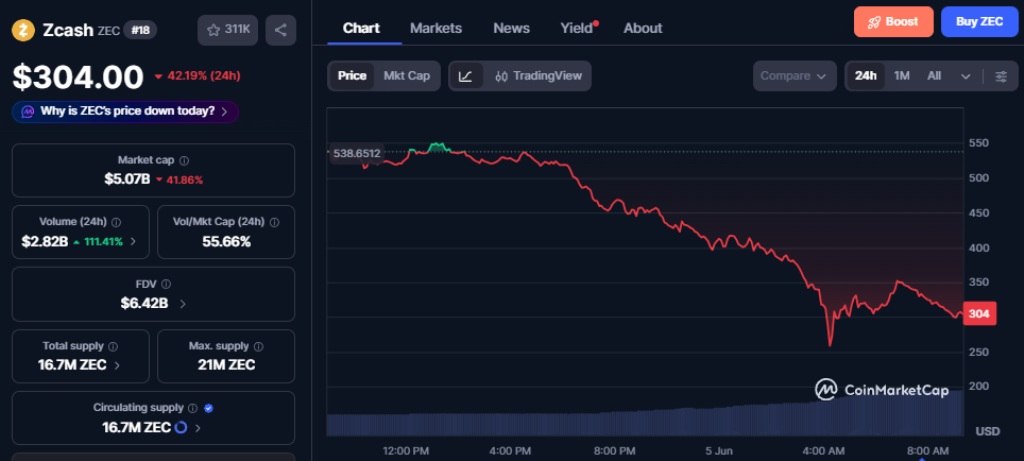Image resolution: width=1024 pixels, height=461 pixels.
Task: Switch to the News tab
Action: pyautogui.click(x=511, y=28)
